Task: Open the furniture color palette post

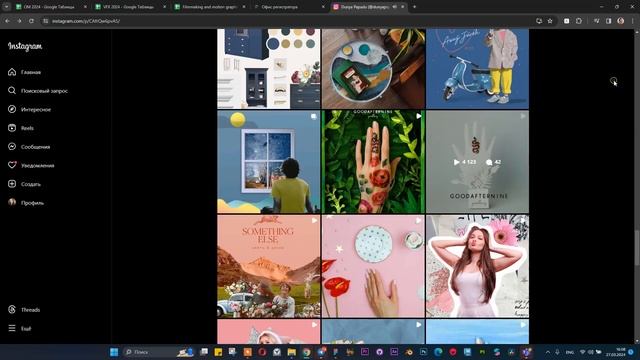Action: [269, 69]
